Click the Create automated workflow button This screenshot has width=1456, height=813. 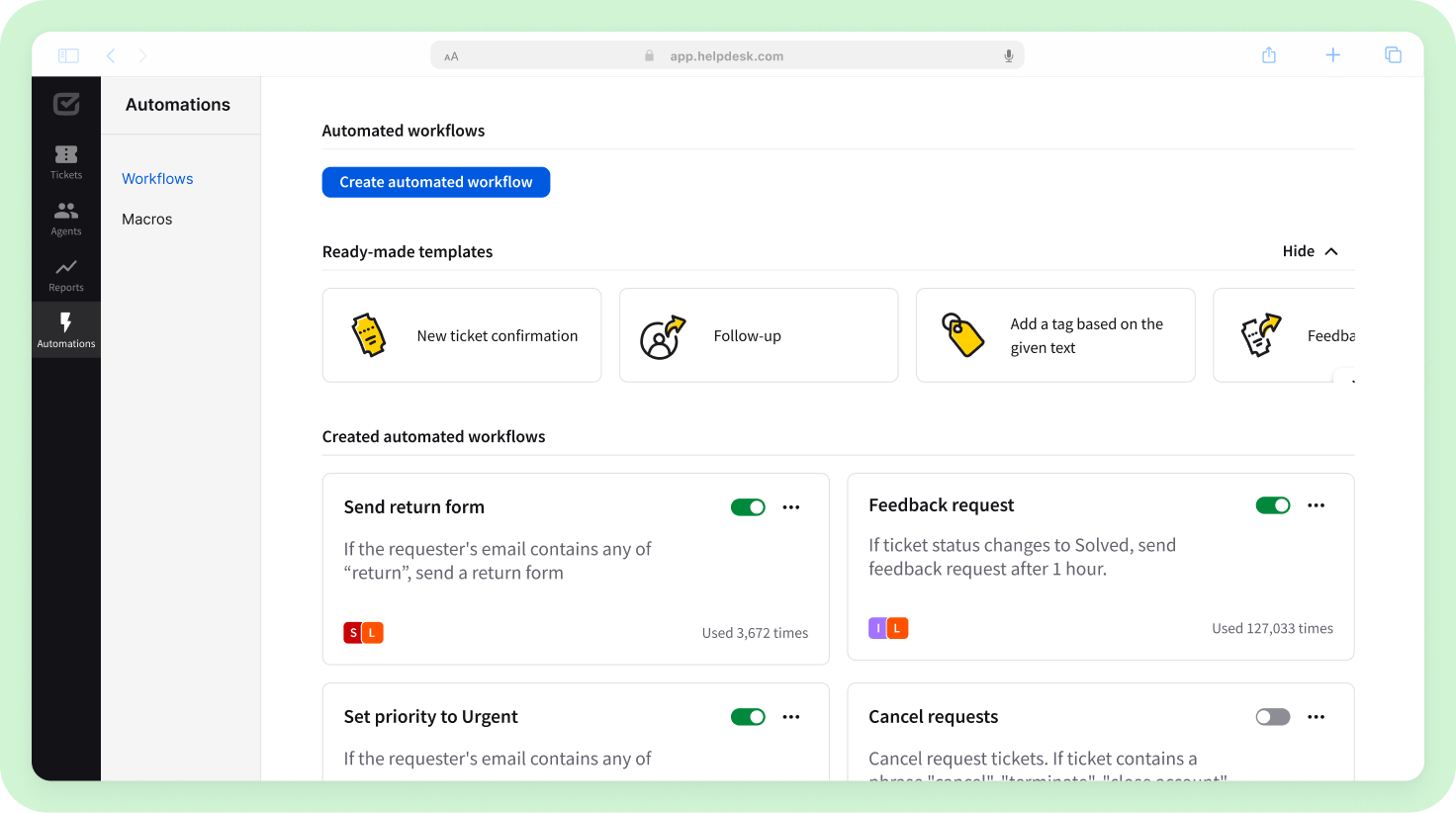[x=435, y=182]
